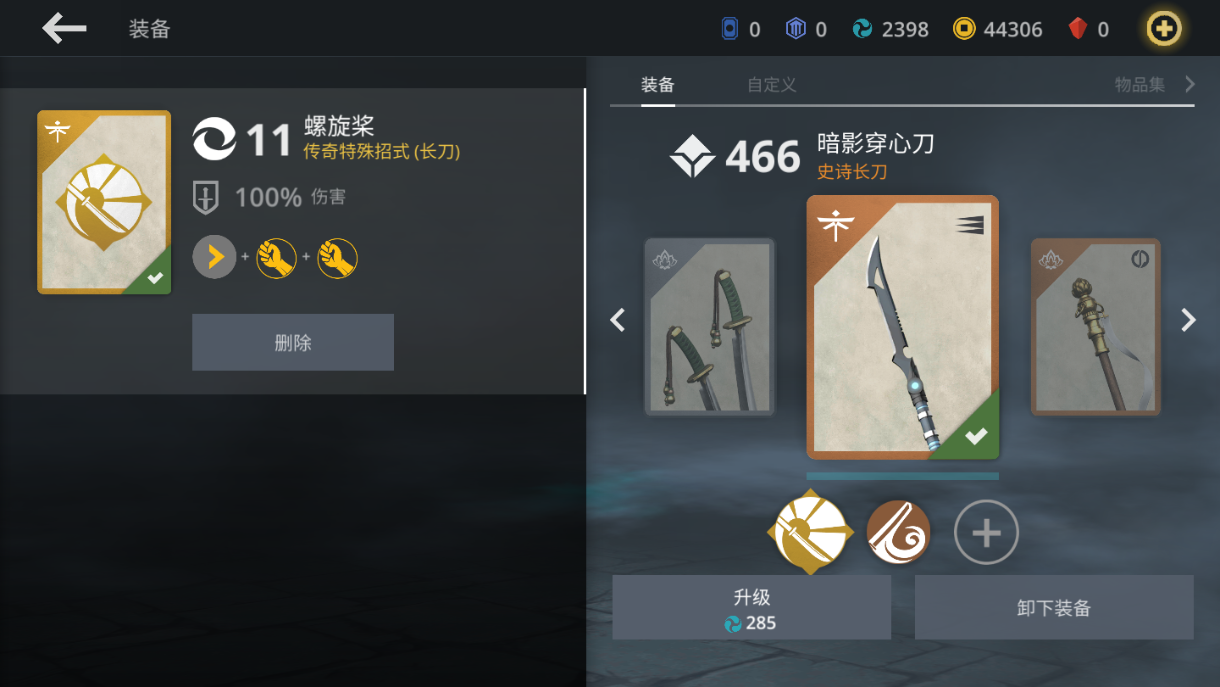Select the brown swirl move slot icon

tap(898, 532)
